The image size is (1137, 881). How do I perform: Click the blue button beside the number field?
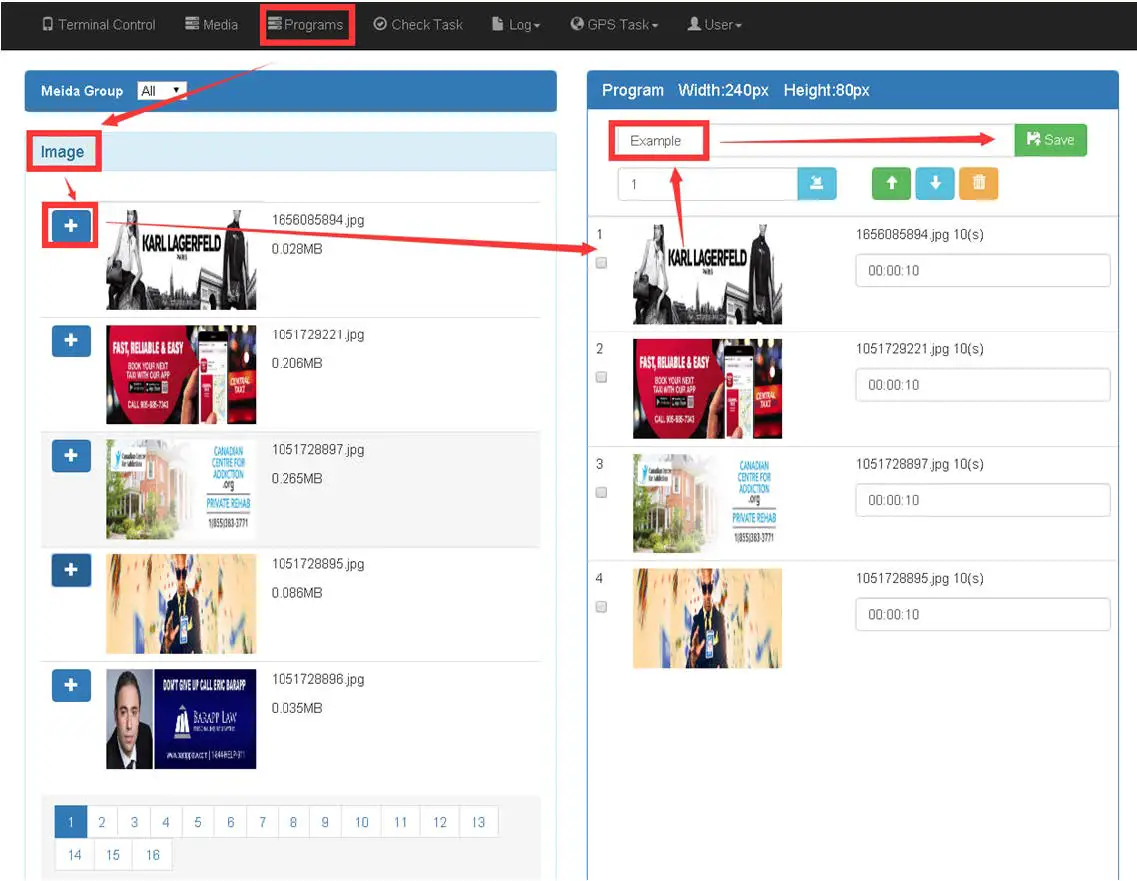pos(816,183)
